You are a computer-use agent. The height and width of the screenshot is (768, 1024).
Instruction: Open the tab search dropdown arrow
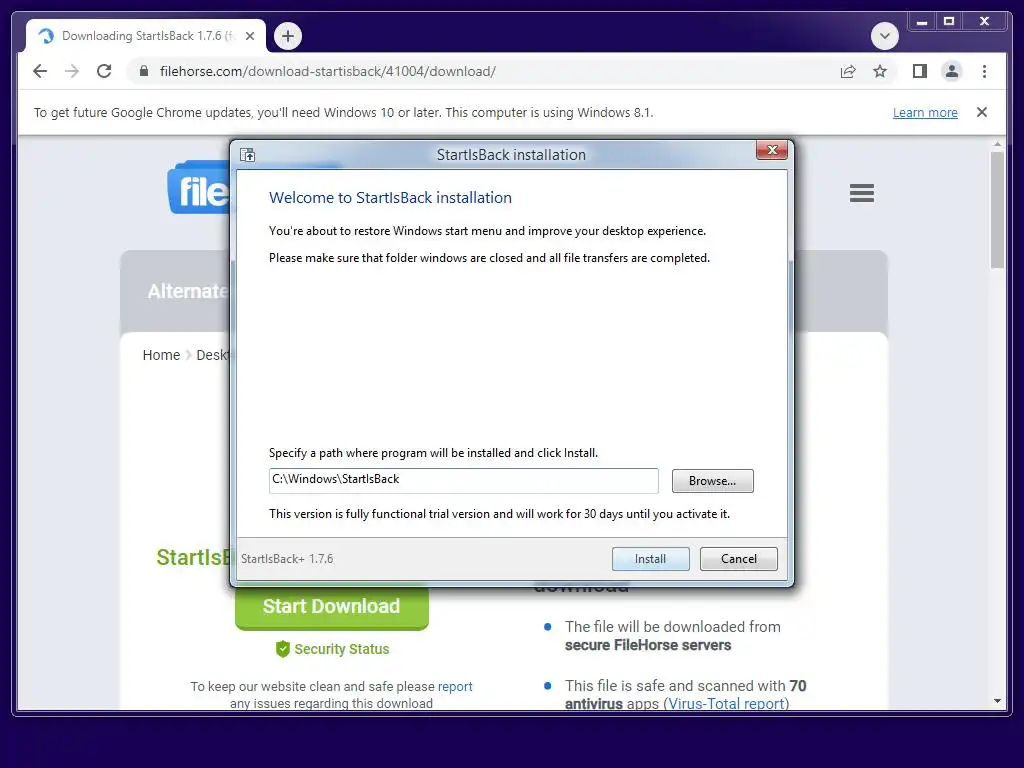click(885, 36)
